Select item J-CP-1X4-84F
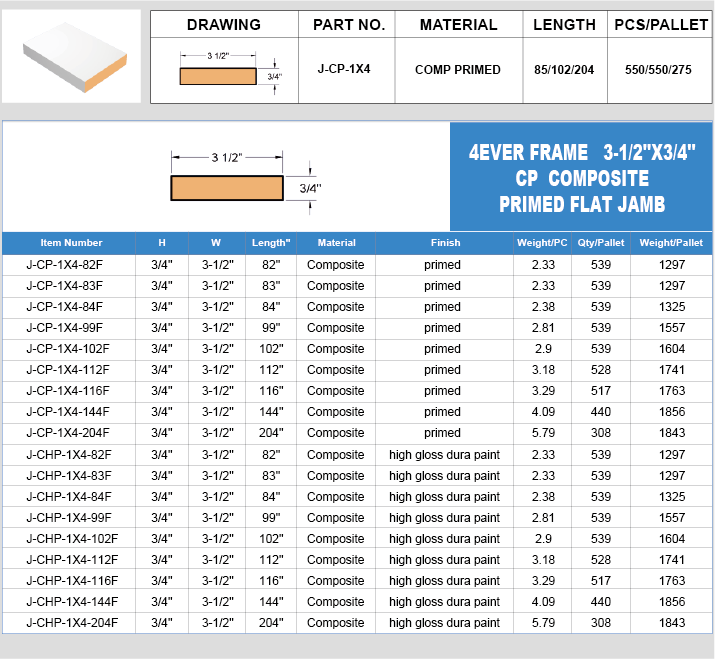 tap(65, 307)
